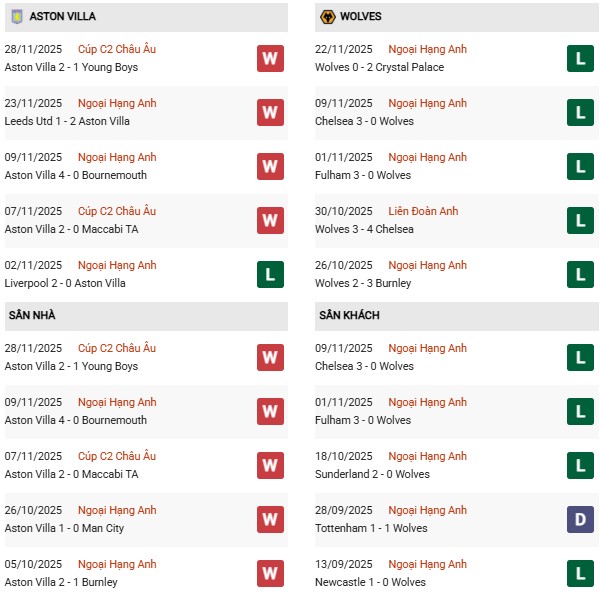Click the L badge for Liverpool 2 - 0 Aston Villa
Viewport: 600px width, 596px height.
click(270, 274)
